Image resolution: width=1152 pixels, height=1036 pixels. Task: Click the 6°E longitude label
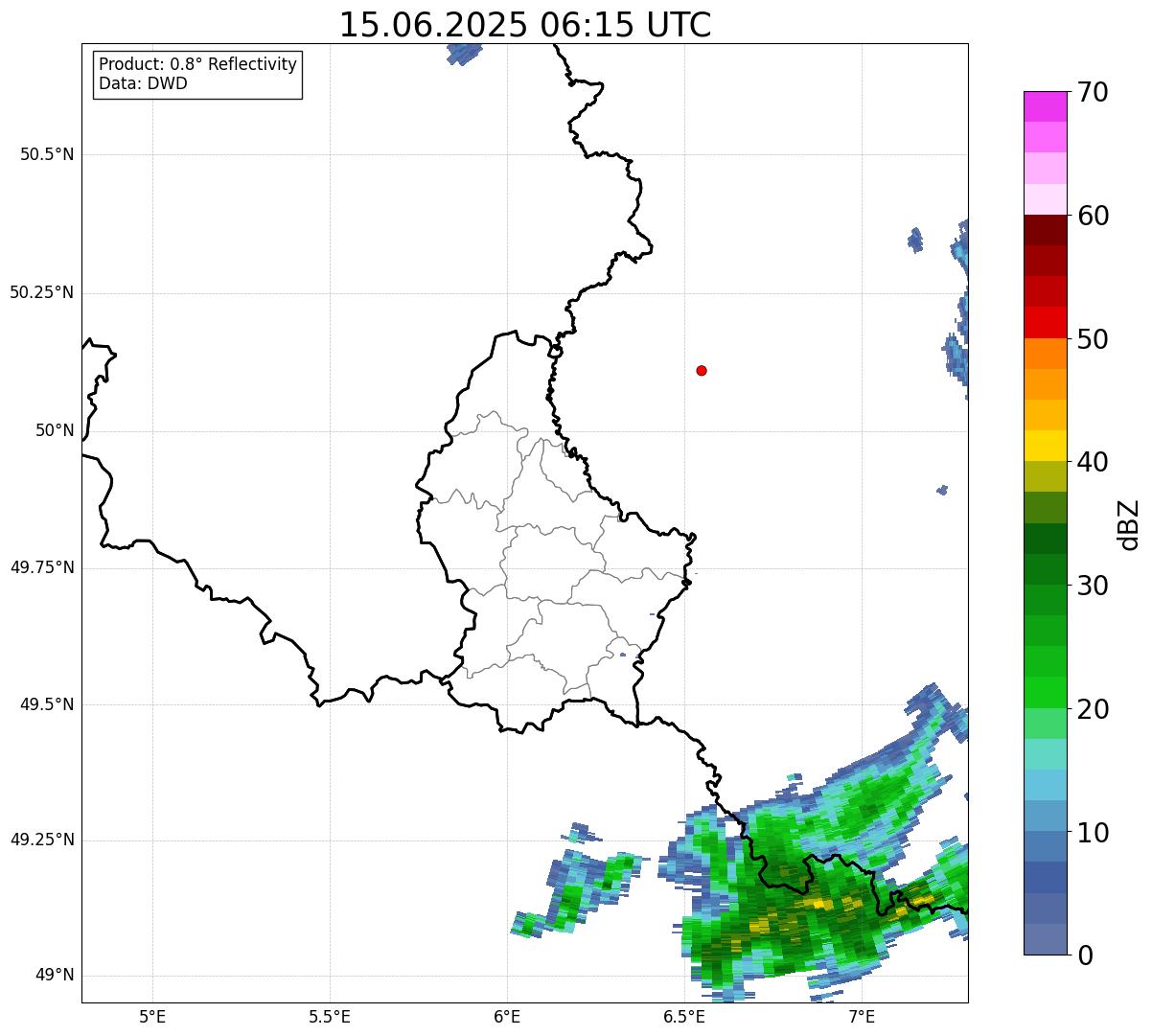pos(507,1016)
